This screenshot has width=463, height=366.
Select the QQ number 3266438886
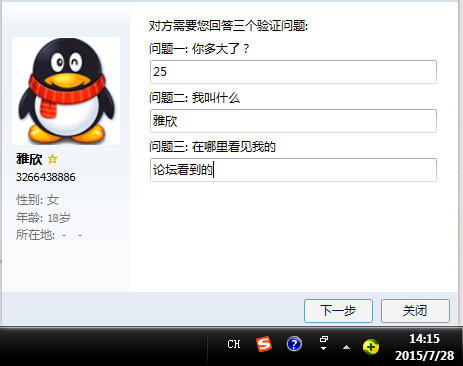(46, 177)
